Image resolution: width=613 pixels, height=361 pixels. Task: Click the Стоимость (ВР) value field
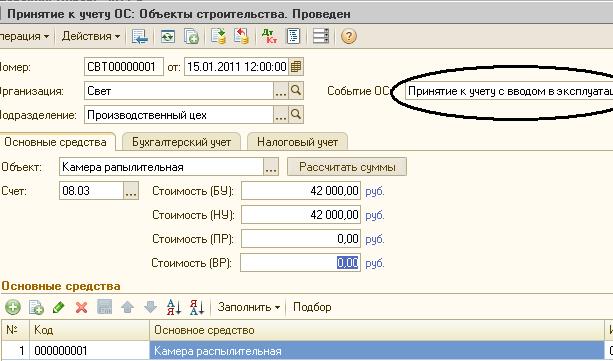tap(300, 263)
